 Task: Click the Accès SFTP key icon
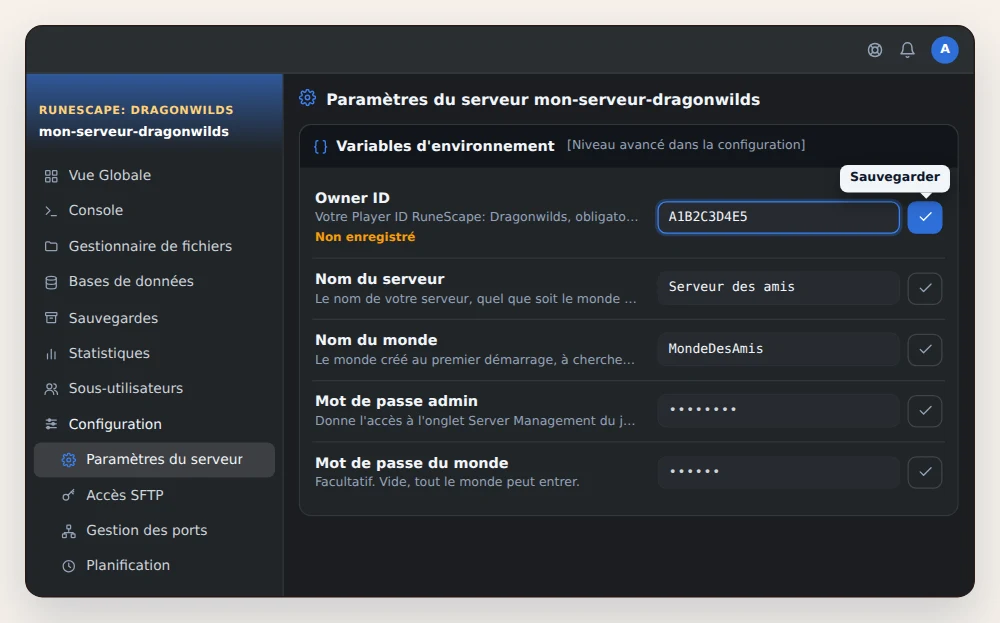click(x=68, y=495)
